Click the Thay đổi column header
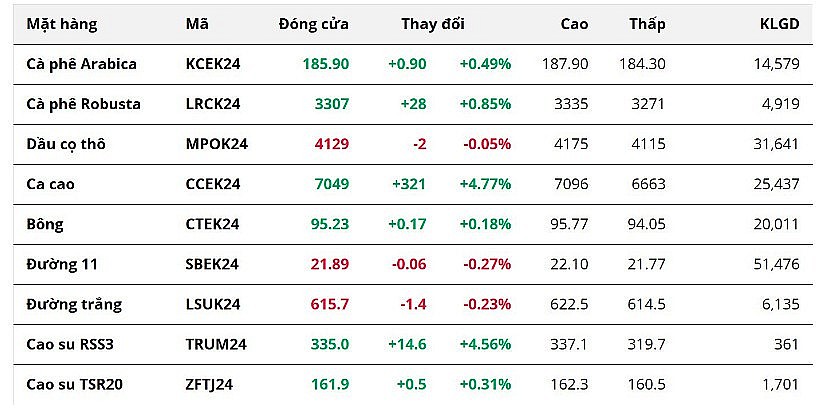 pos(432,23)
